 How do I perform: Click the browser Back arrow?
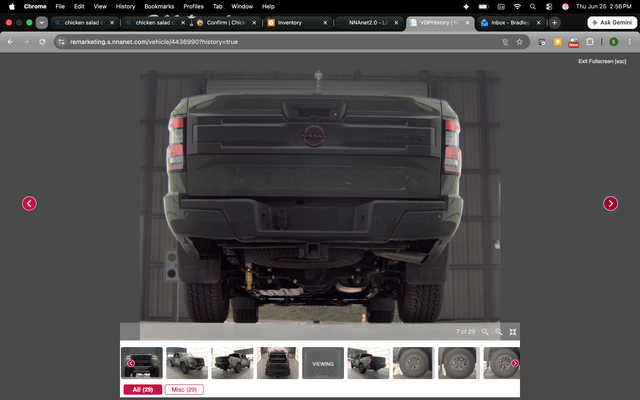click(10, 42)
